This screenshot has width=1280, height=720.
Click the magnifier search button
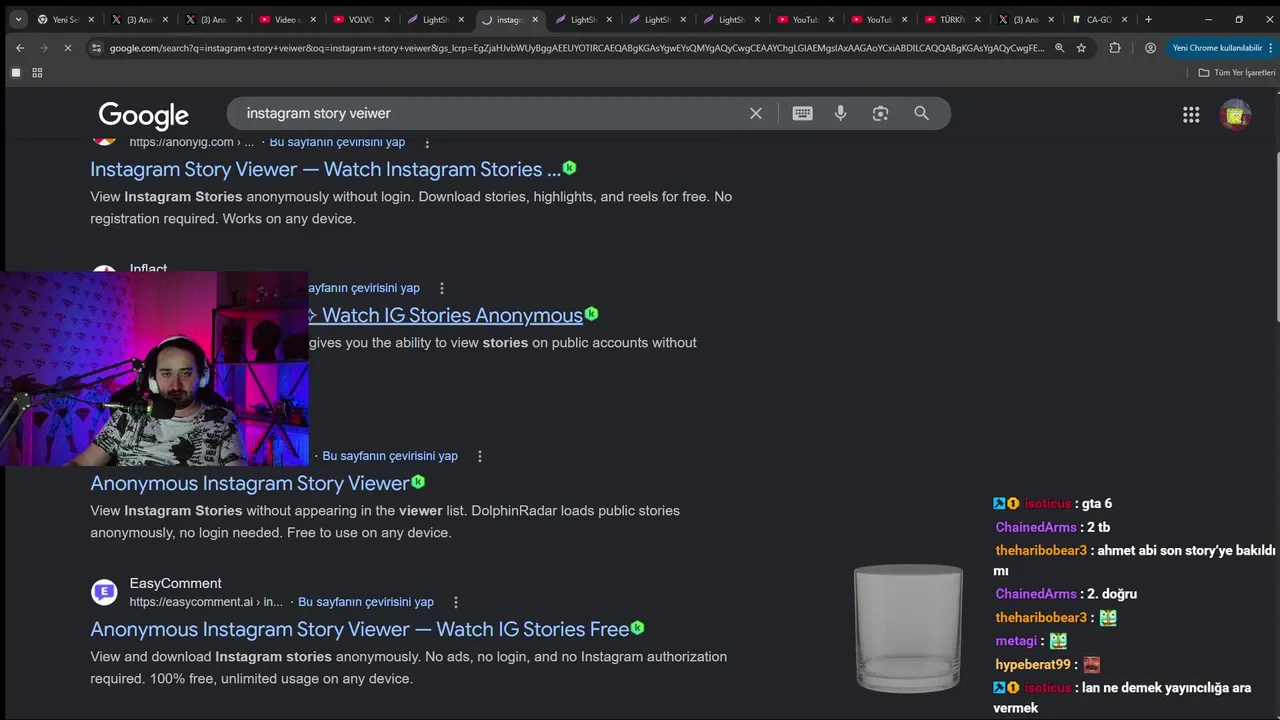pyautogui.click(x=921, y=113)
